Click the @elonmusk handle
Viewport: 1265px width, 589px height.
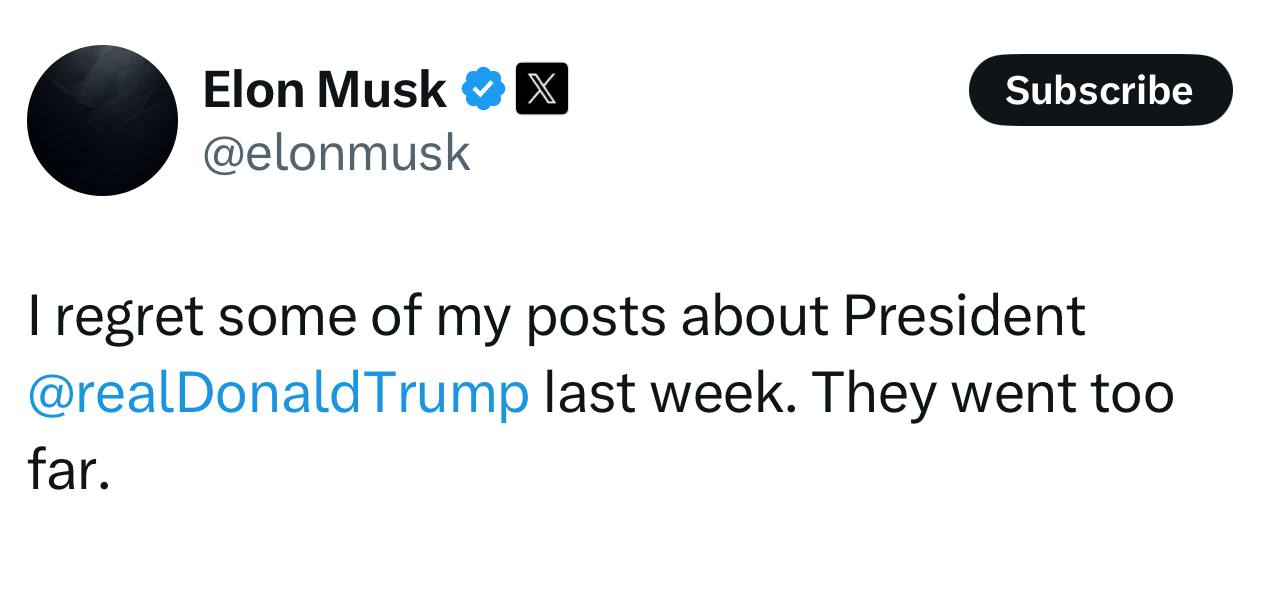[336, 153]
